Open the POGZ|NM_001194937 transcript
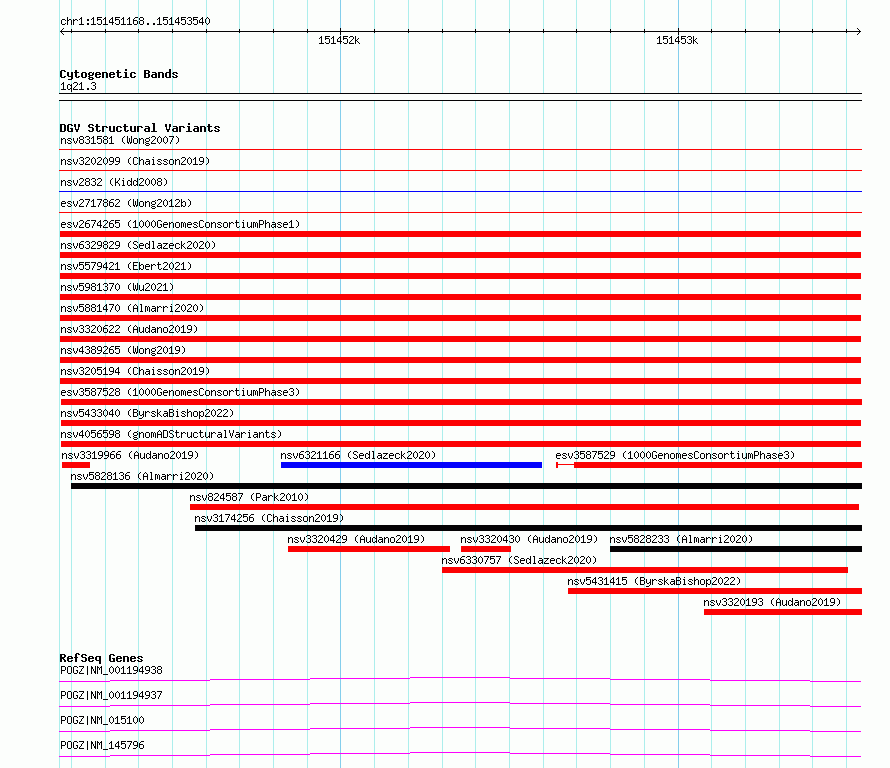Viewport: 890px width, 768px height. coord(111,695)
